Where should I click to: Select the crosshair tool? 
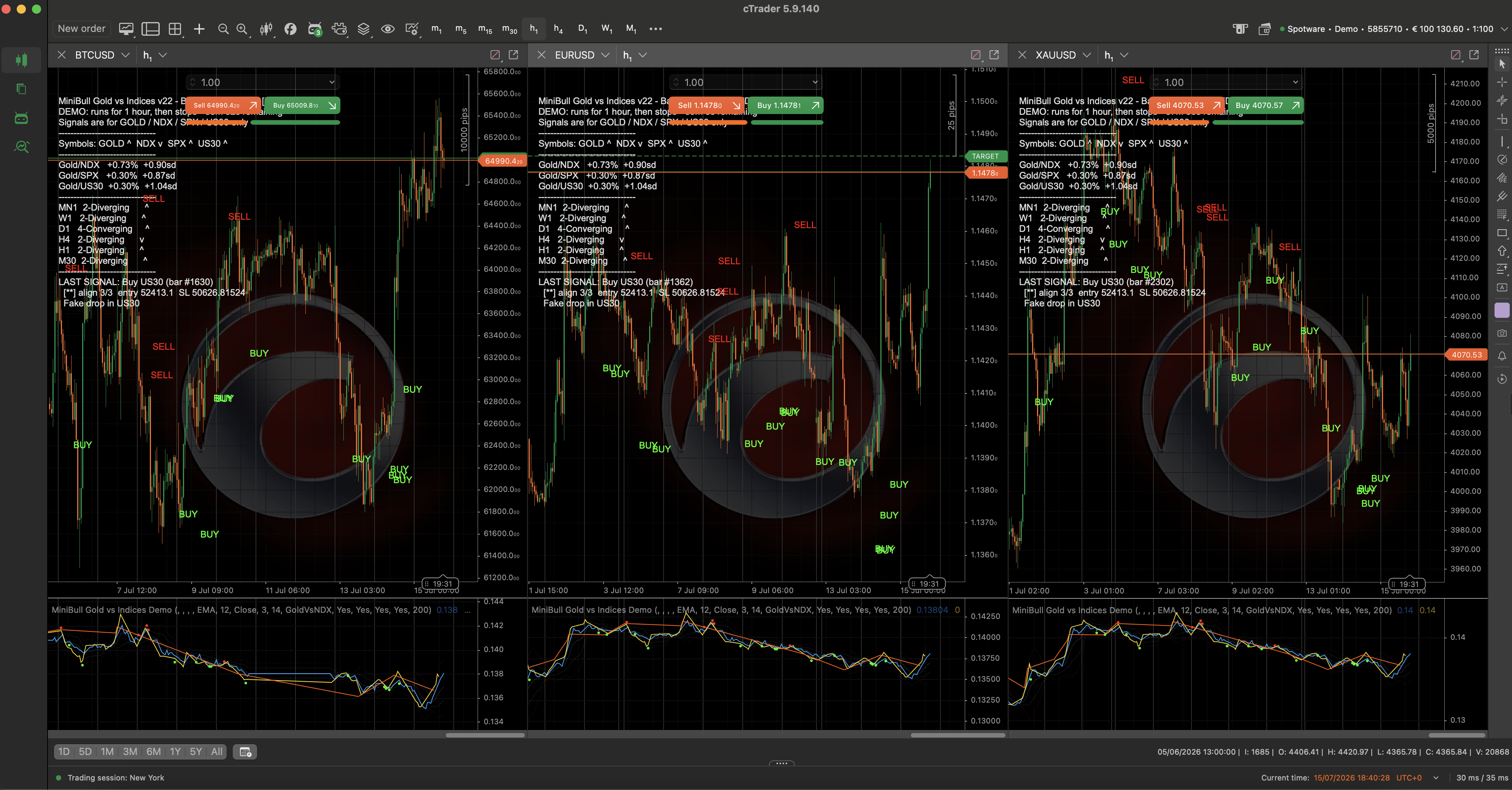(x=1501, y=82)
